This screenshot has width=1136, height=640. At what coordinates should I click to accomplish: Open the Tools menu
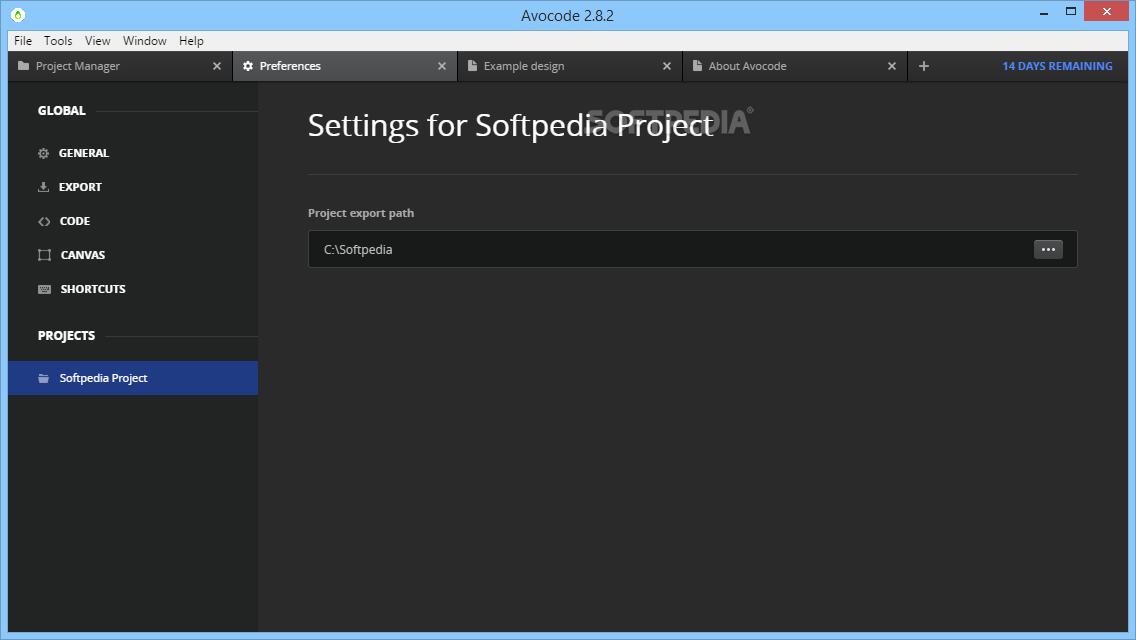coord(58,41)
